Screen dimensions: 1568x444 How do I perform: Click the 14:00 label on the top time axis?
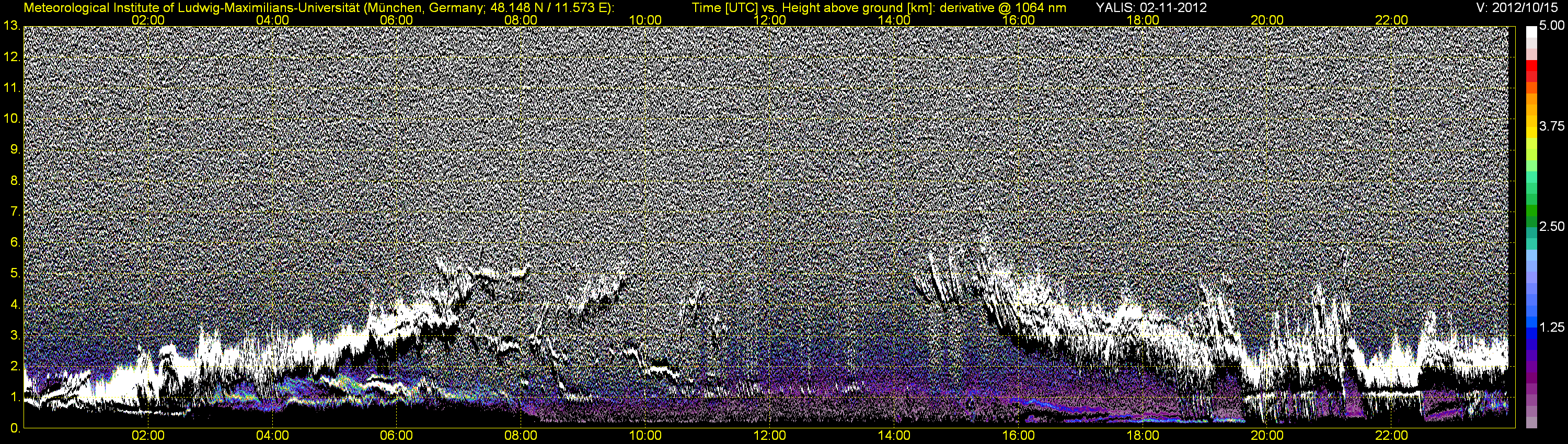[x=895, y=20]
